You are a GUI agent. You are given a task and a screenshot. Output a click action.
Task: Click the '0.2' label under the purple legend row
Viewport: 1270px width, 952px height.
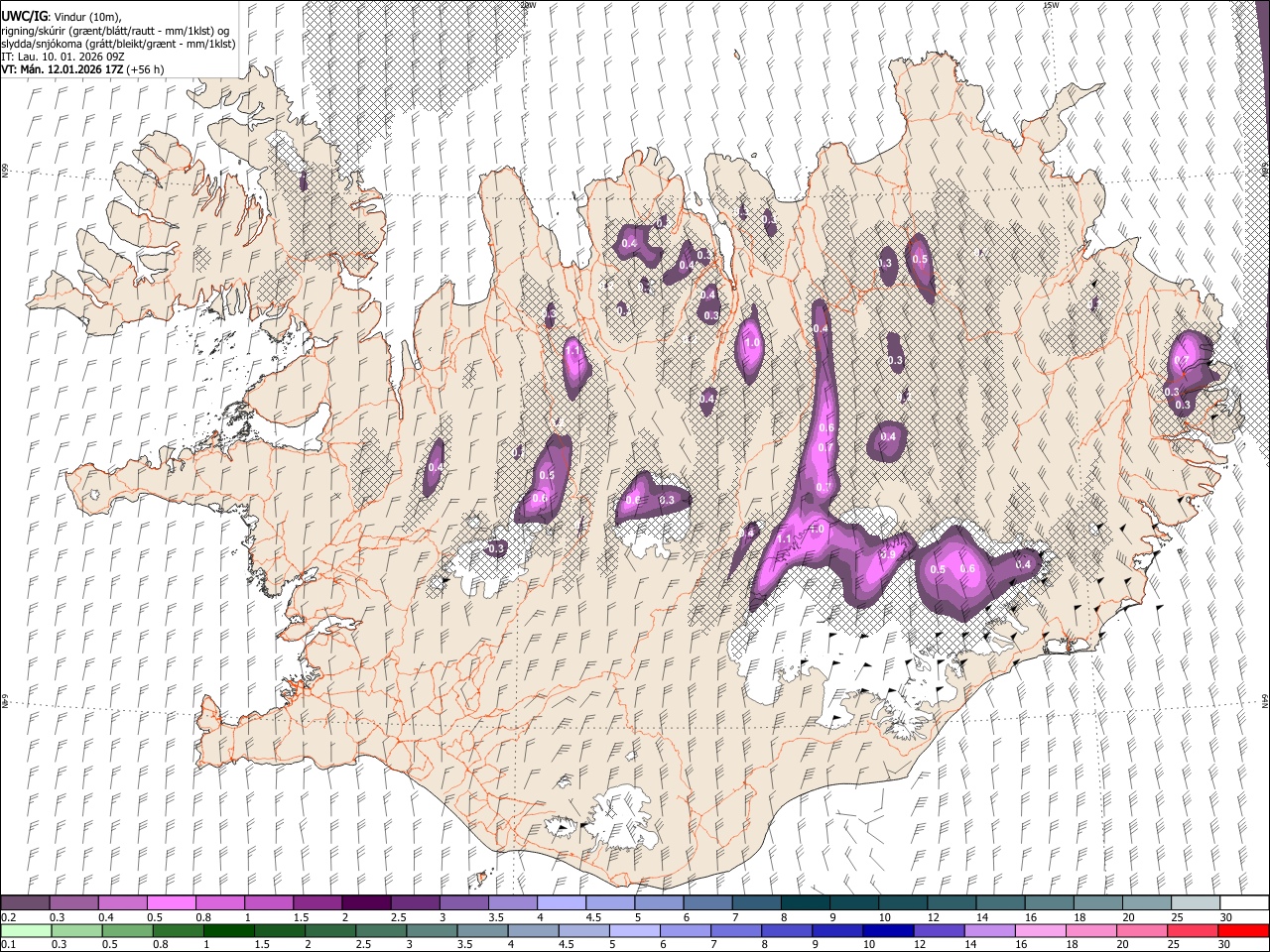click(7, 917)
